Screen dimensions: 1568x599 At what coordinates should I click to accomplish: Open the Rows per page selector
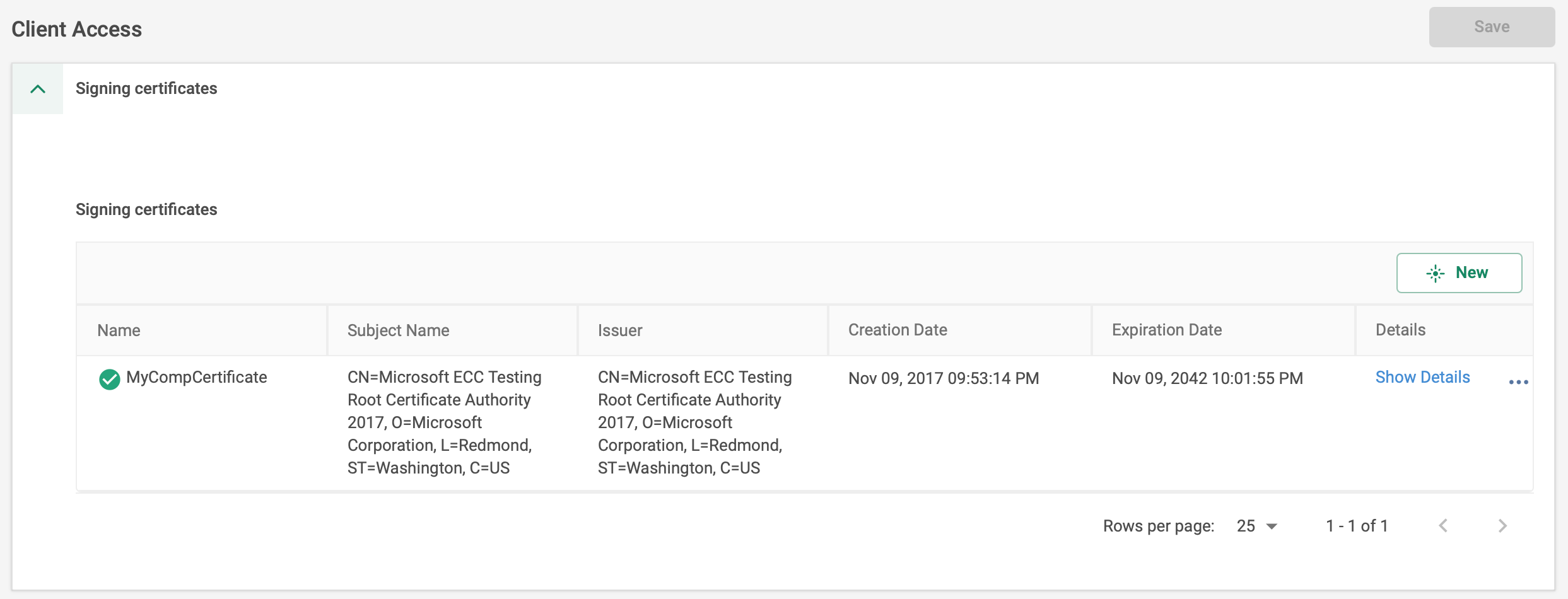[x=1256, y=526]
